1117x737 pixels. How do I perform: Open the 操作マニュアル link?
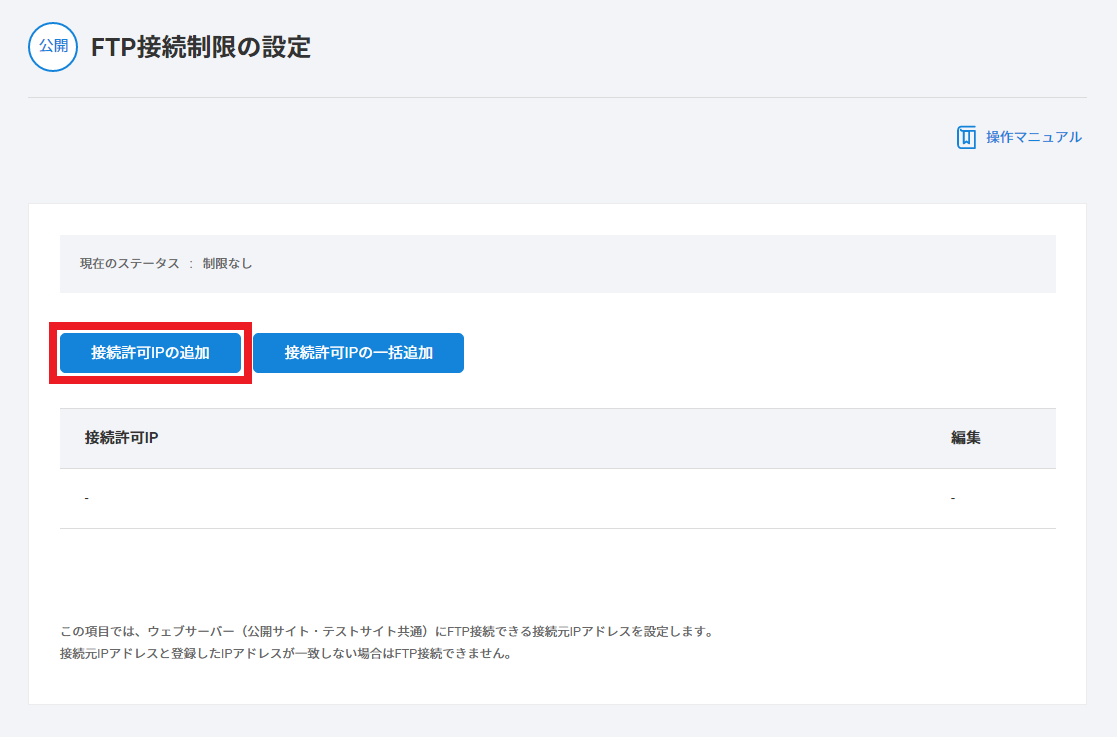click(x=1033, y=137)
